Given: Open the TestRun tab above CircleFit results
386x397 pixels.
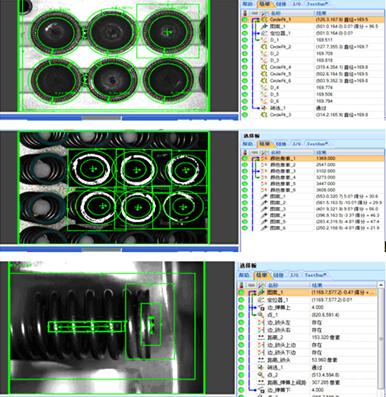Looking at the screenshot, I should coord(317,4).
